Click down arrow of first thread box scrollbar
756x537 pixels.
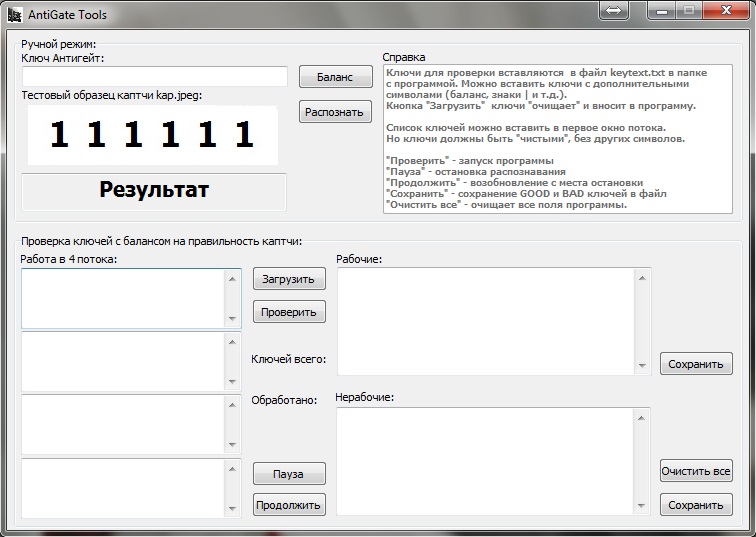tap(232, 319)
